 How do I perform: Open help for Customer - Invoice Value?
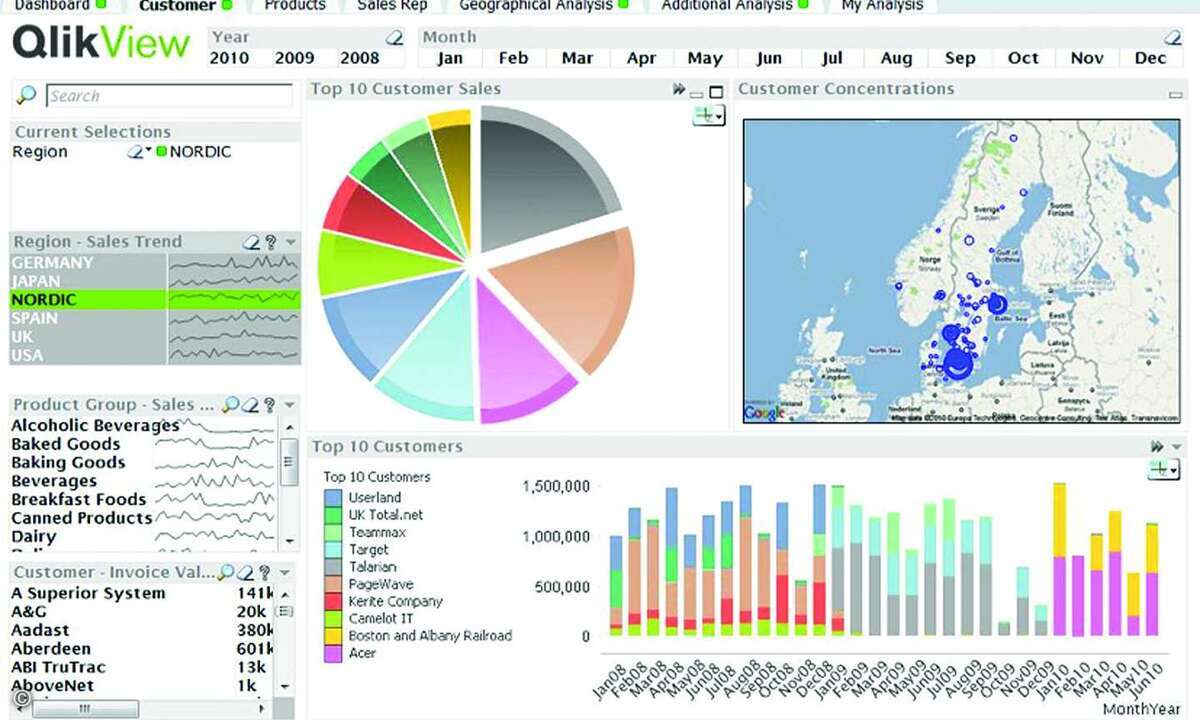[265, 573]
